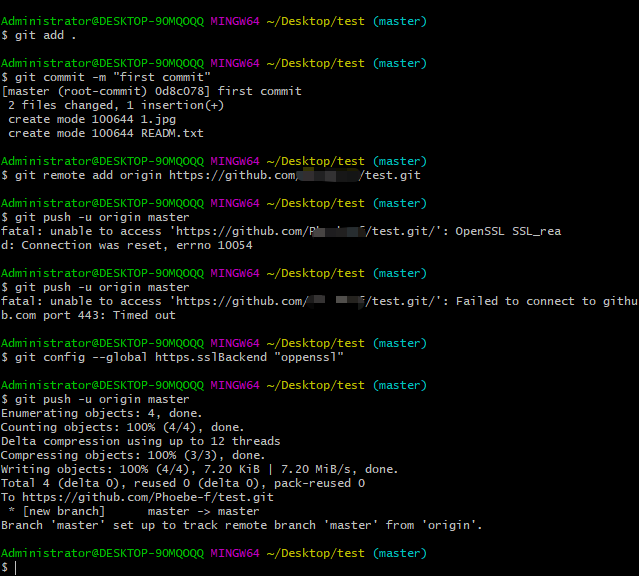Click the "To https://github.com/Phoebe-f/test.git" URL line
The height and width of the screenshot is (576, 639).
(x=137, y=497)
